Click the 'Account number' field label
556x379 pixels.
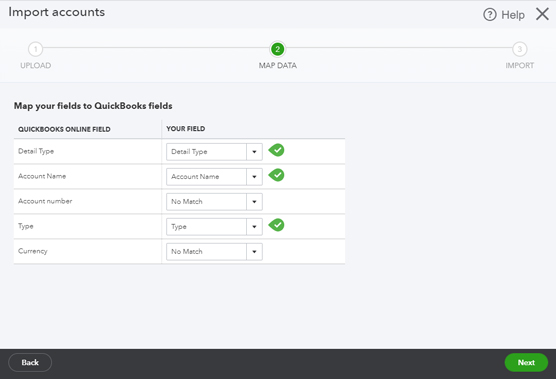[45, 201]
